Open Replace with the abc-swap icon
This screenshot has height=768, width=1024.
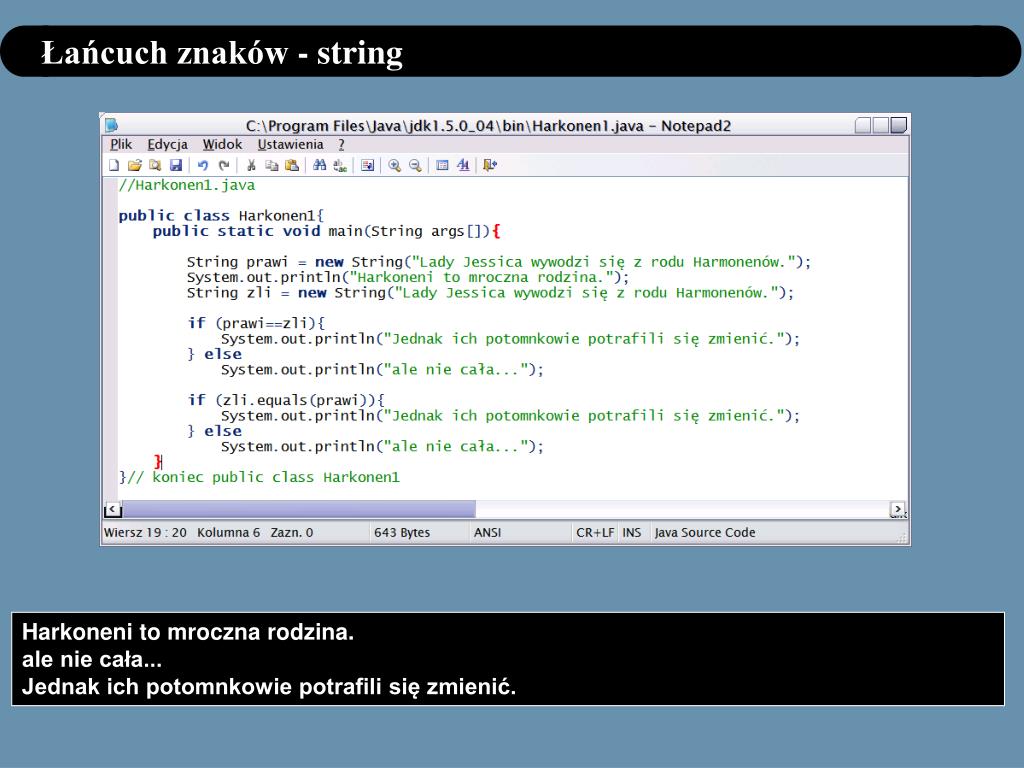(x=340, y=165)
